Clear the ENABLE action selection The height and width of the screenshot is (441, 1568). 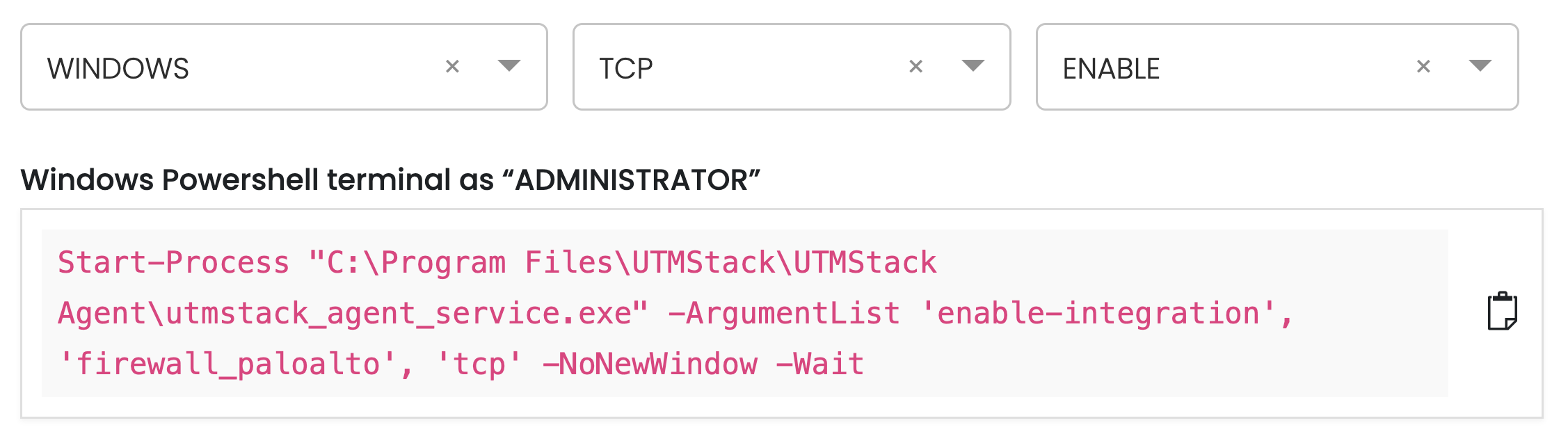(1423, 67)
